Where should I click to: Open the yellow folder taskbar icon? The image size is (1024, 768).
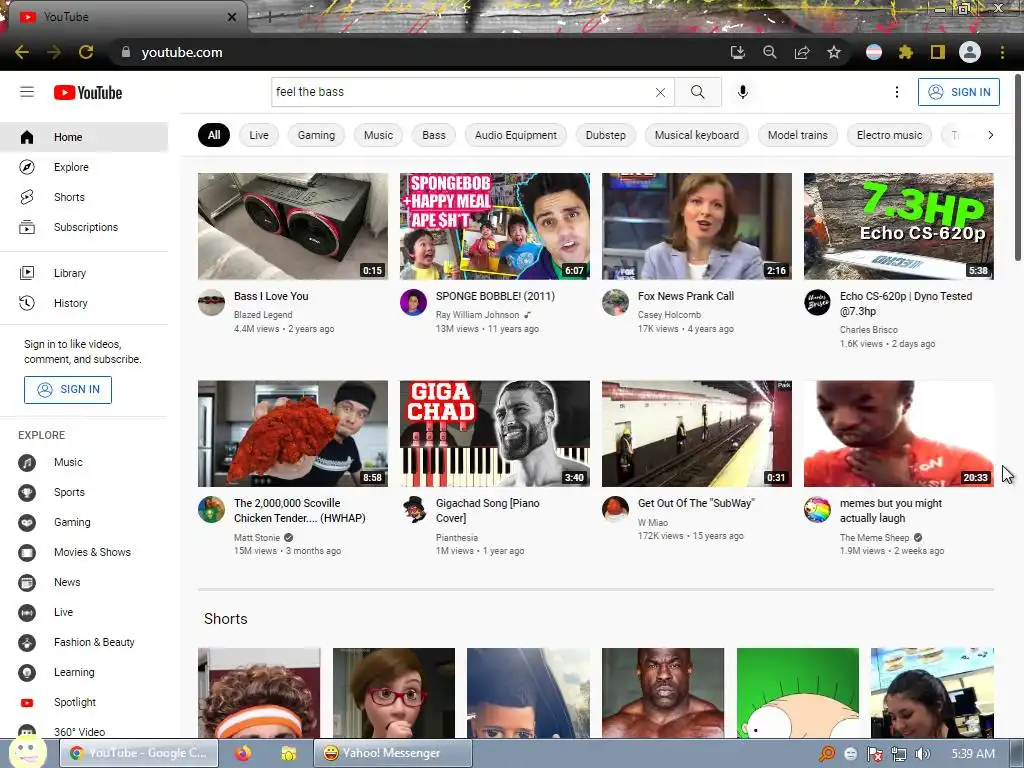(288, 754)
